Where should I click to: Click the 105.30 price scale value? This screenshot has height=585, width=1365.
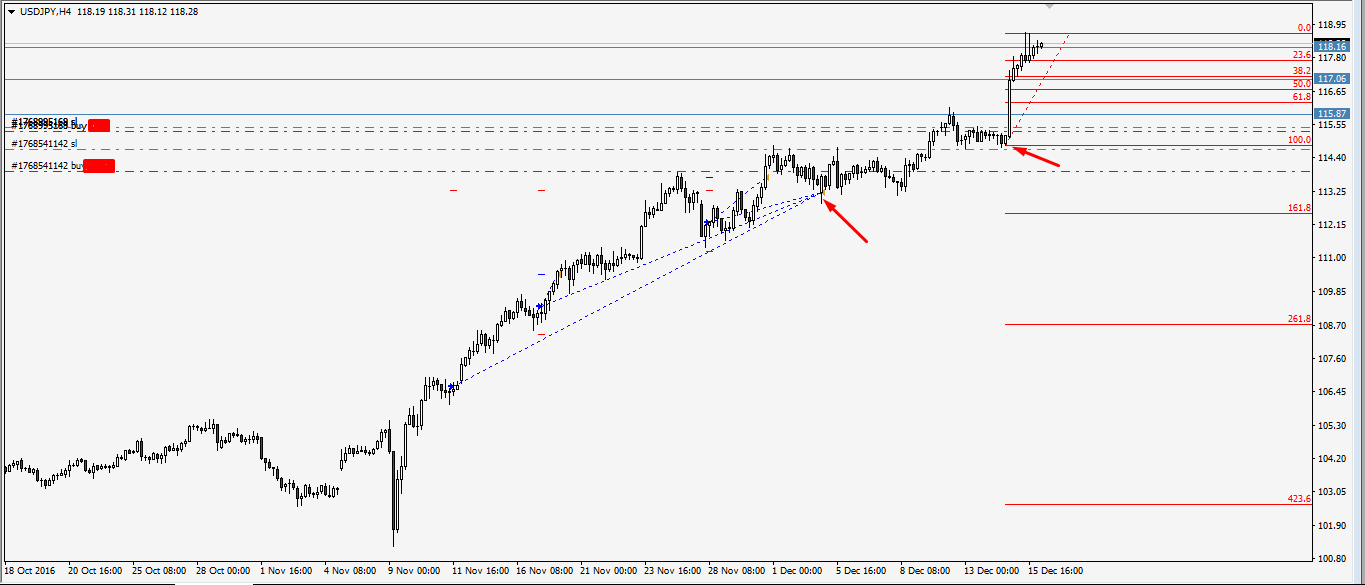[x=1333, y=425]
